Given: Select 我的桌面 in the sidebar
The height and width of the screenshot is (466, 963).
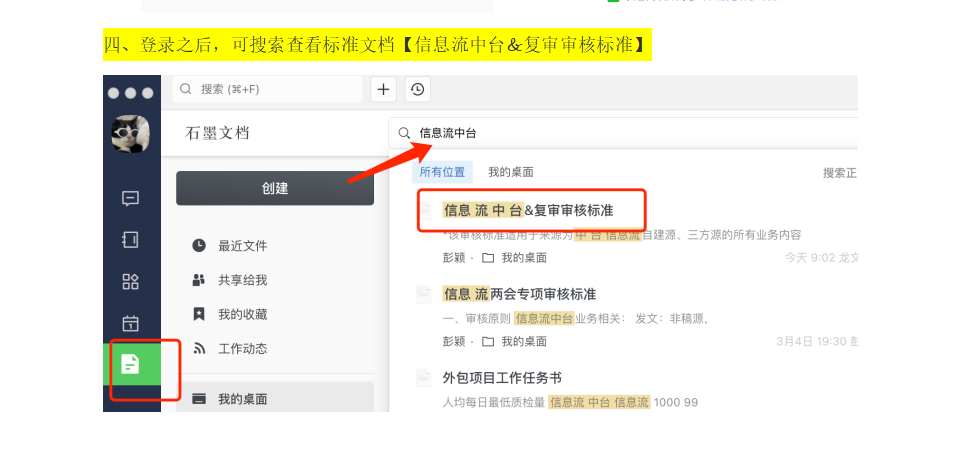Looking at the screenshot, I should pyautogui.click(x=275, y=399).
